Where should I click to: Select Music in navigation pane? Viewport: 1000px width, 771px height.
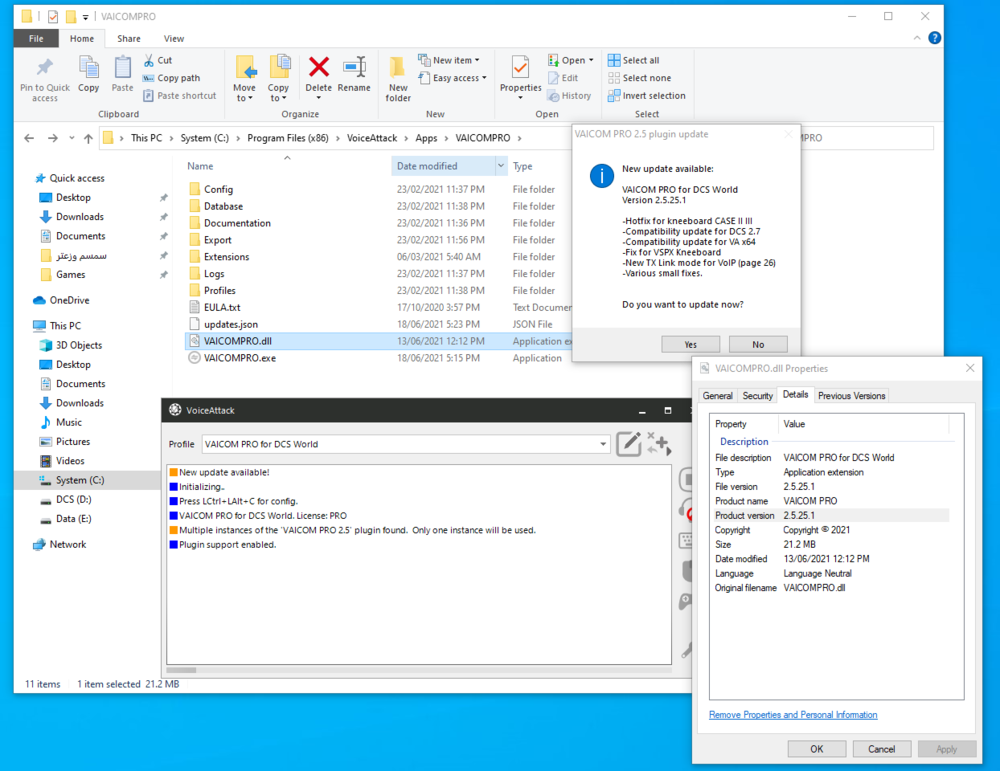pos(68,422)
